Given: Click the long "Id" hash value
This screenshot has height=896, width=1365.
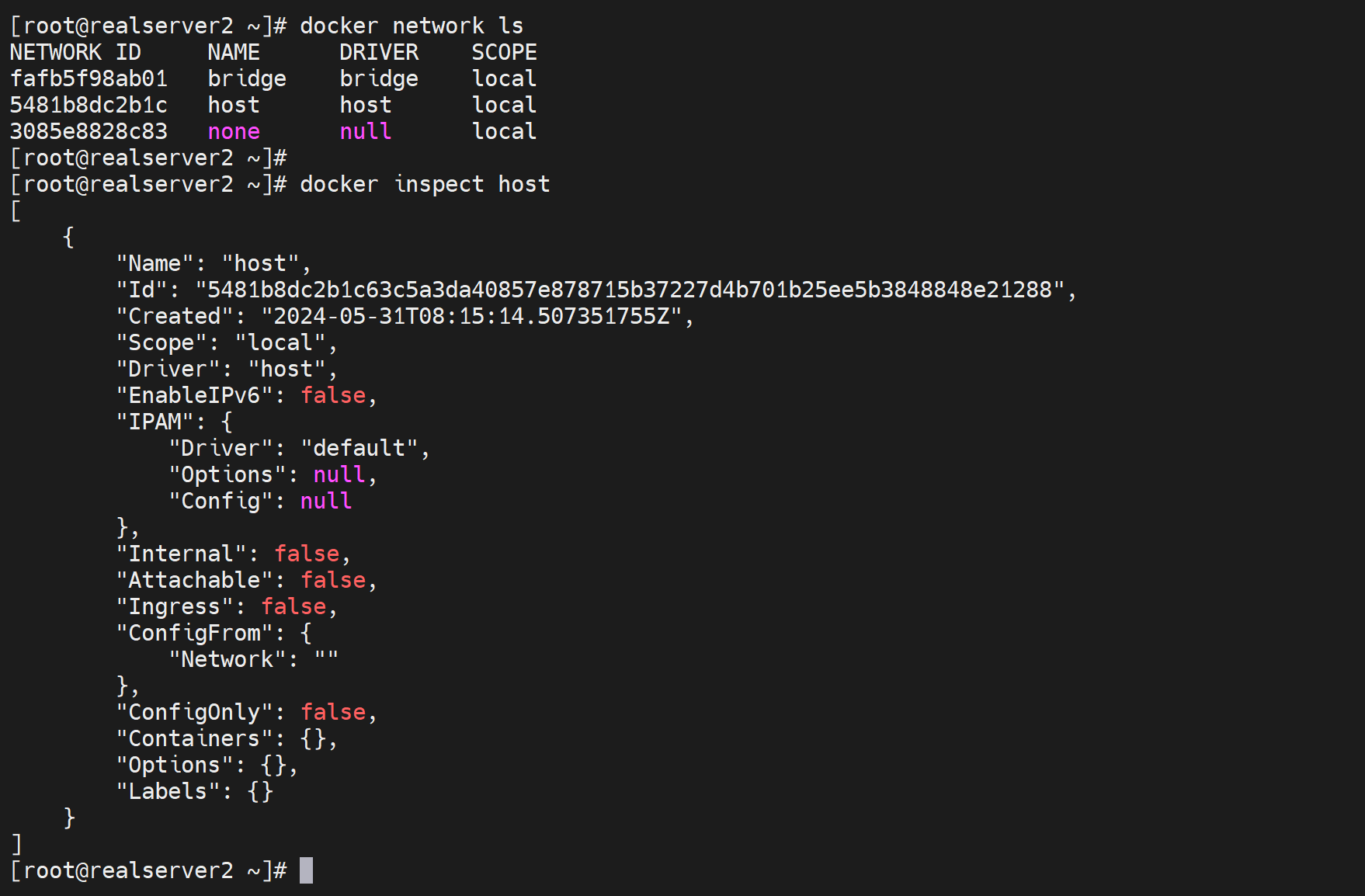Looking at the screenshot, I should (630, 290).
